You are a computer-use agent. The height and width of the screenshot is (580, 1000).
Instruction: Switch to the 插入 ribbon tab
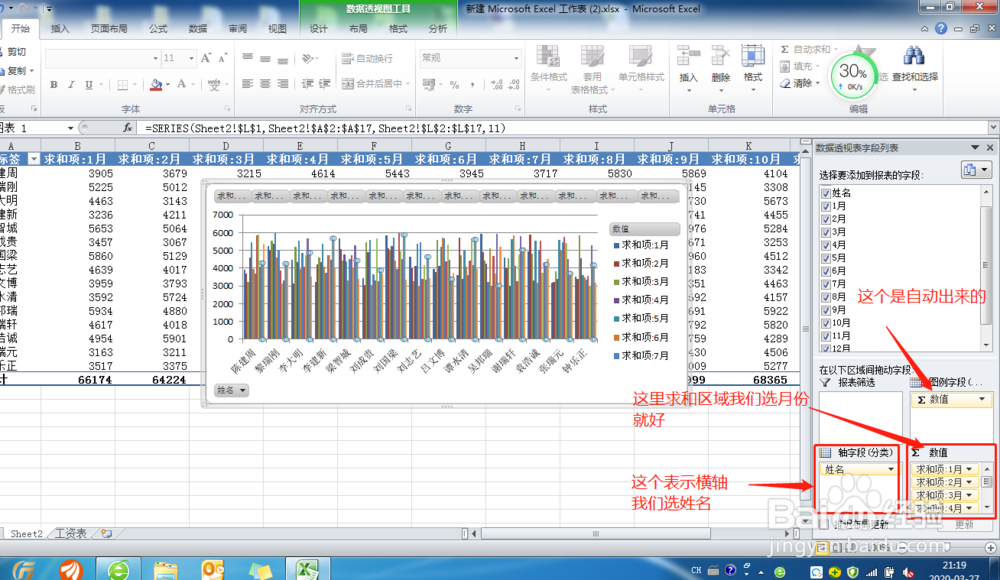coord(60,29)
